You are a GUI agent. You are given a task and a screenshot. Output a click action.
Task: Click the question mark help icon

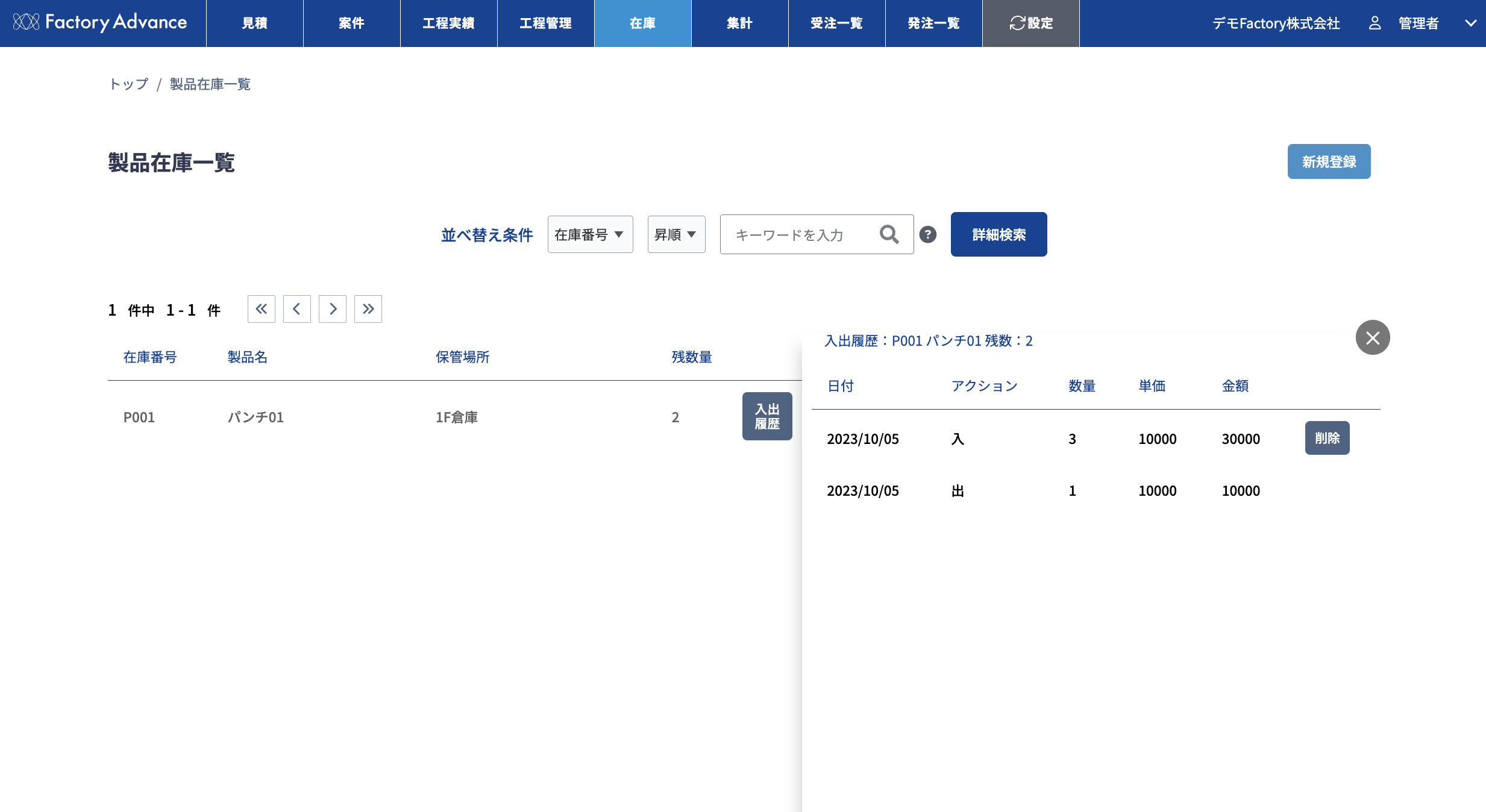click(928, 234)
